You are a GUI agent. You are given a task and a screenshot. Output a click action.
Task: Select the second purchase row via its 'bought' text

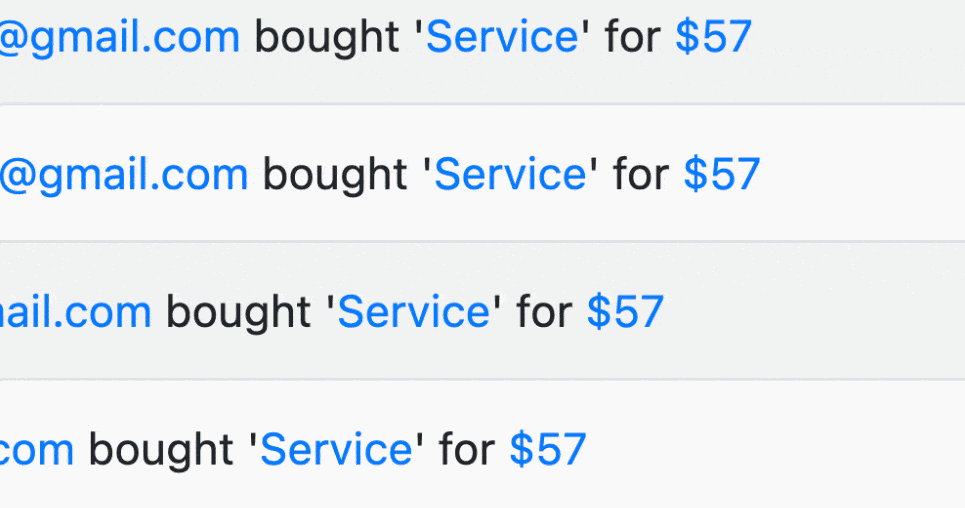click(x=335, y=175)
